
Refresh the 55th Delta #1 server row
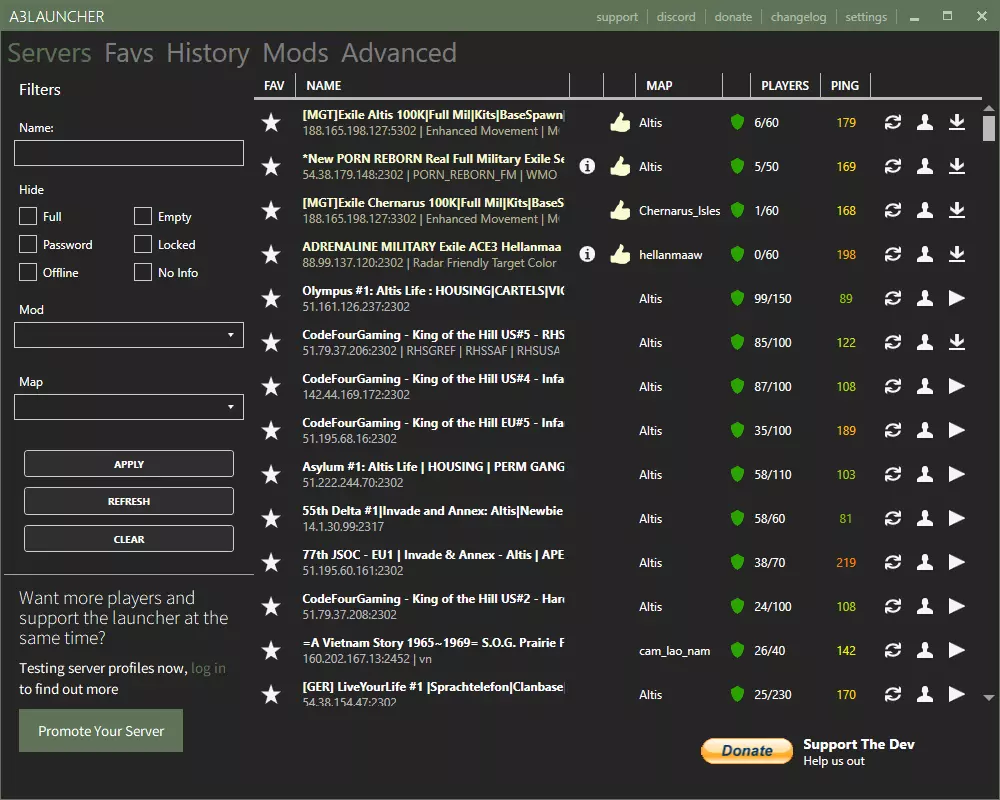[x=893, y=518]
